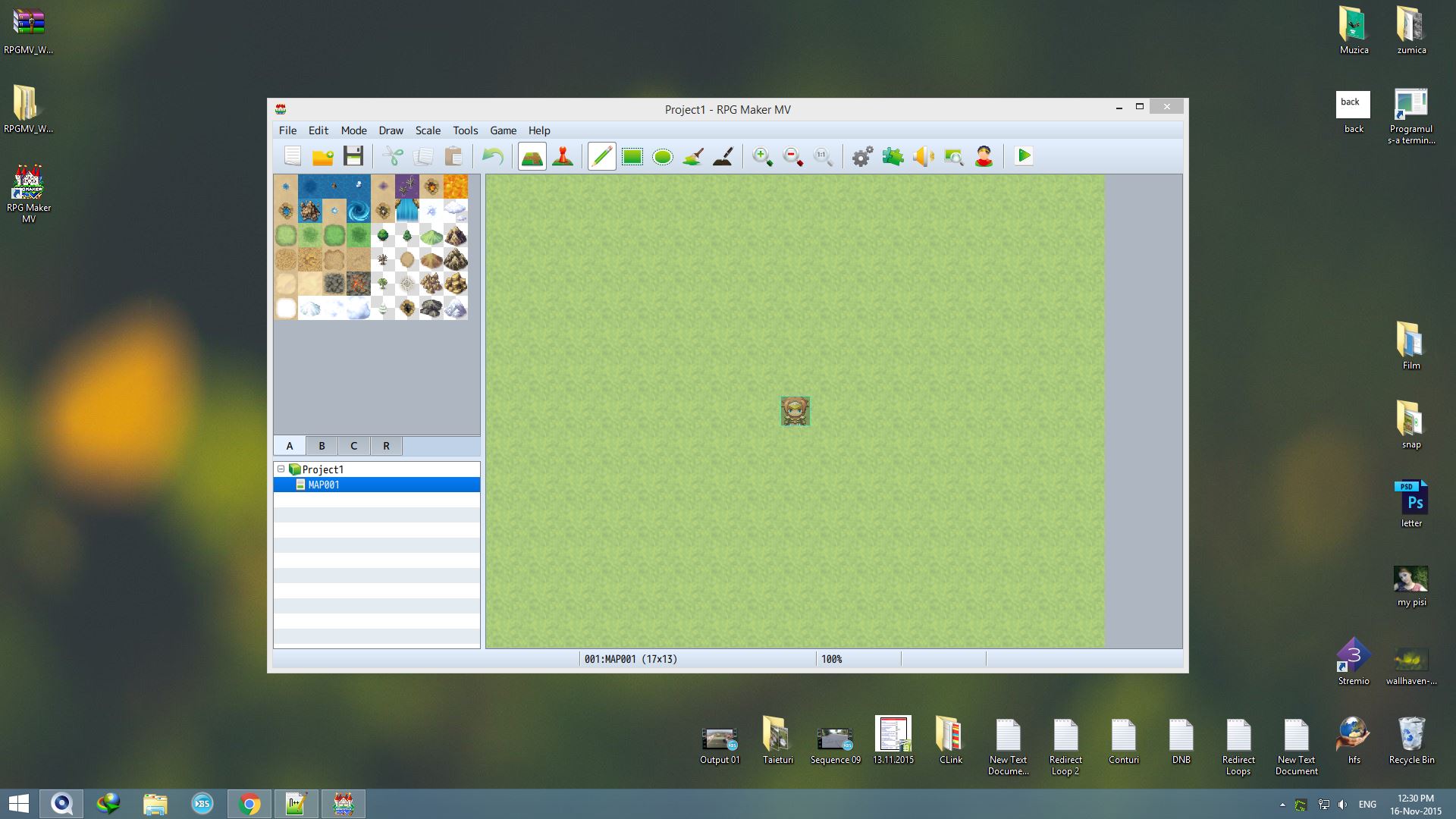Open the Plugin Manager puzzle icon

click(893, 156)
